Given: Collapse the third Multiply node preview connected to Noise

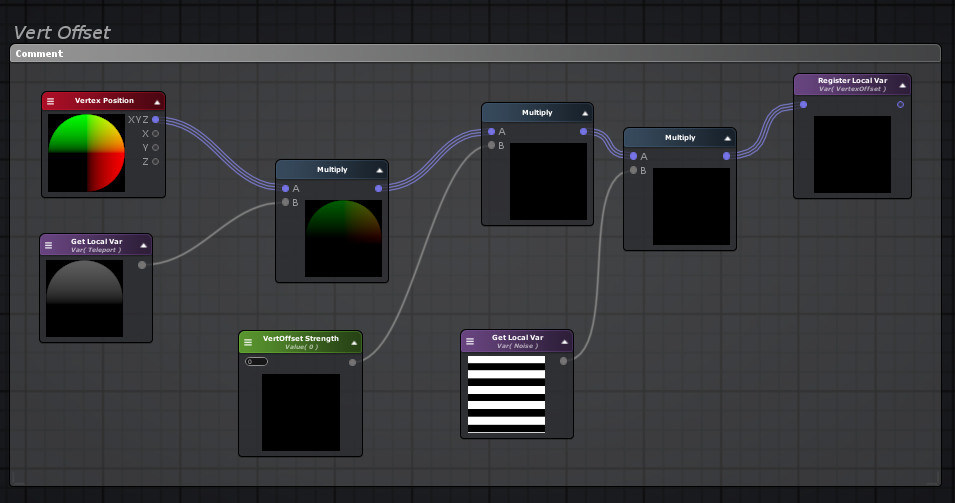Looking at the screenshot, I should [x=727, y=139].
